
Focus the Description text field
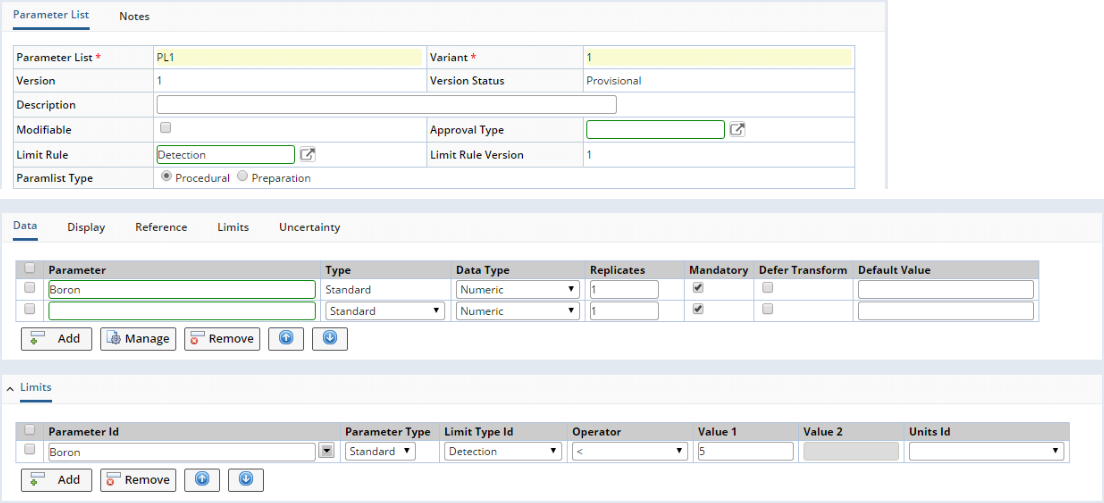pos(387,104)
